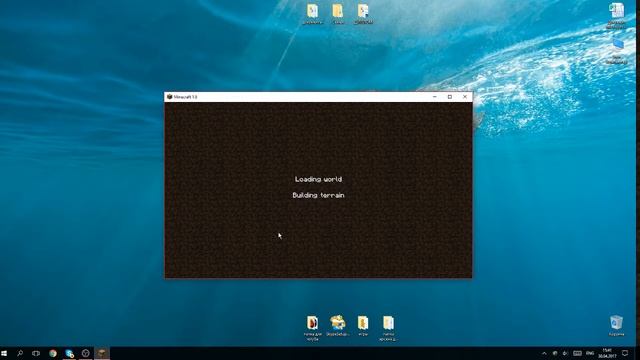Select the Minecraft taskbar button
Viewport: 640px width, 360px height.
(102, 353)
